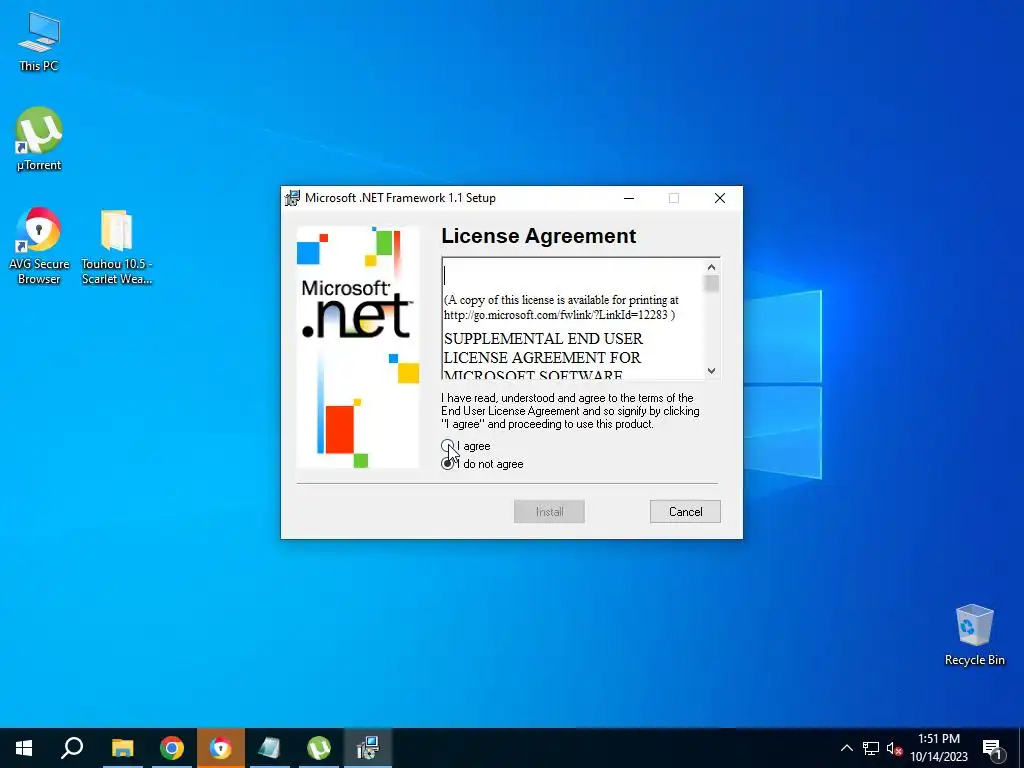1024x768 pixels.
Task: Open the taskbar clock and date
Action: [938, 748]
